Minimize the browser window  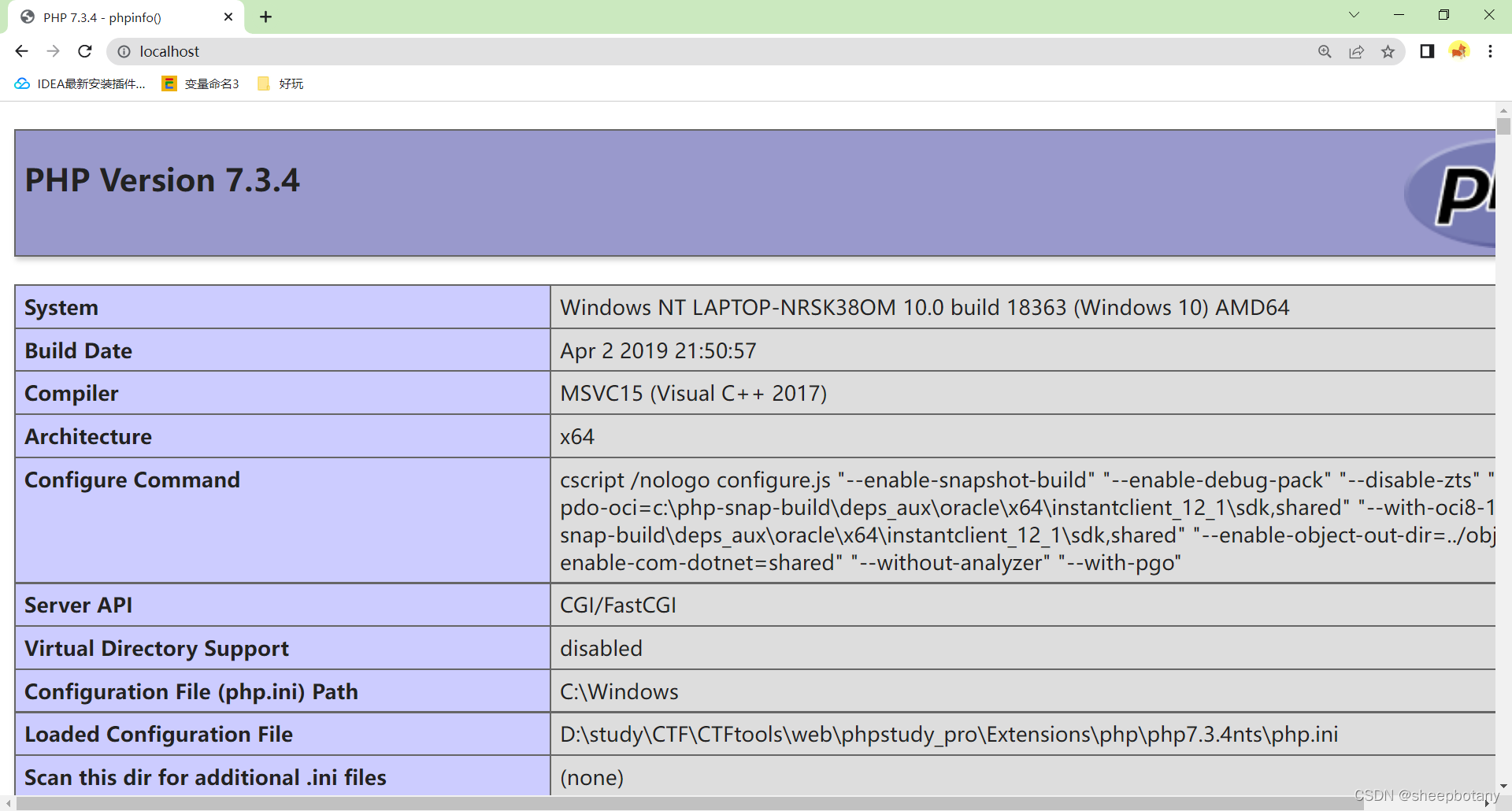click(1399, 15)
